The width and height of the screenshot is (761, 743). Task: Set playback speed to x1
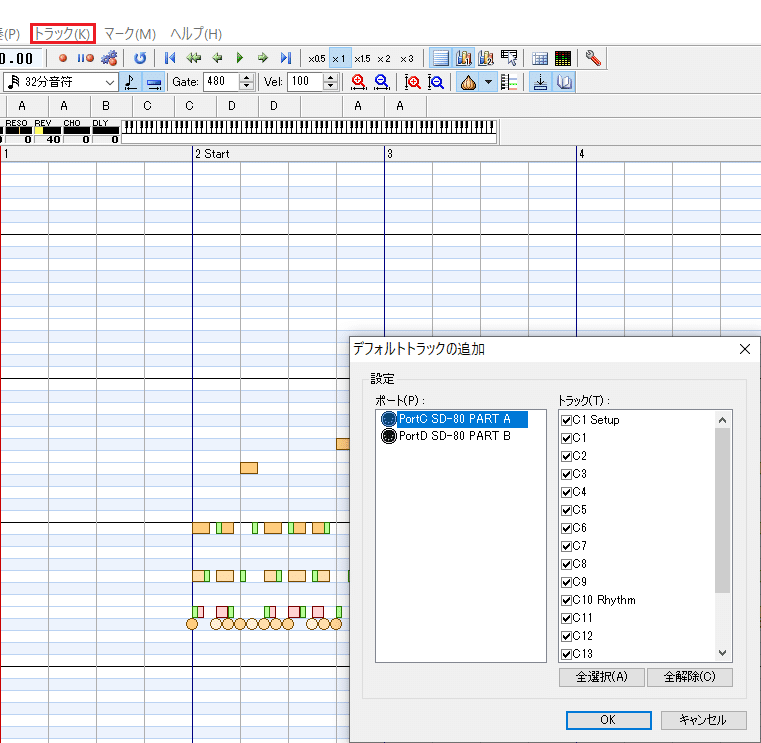click(x=339, y=59)
